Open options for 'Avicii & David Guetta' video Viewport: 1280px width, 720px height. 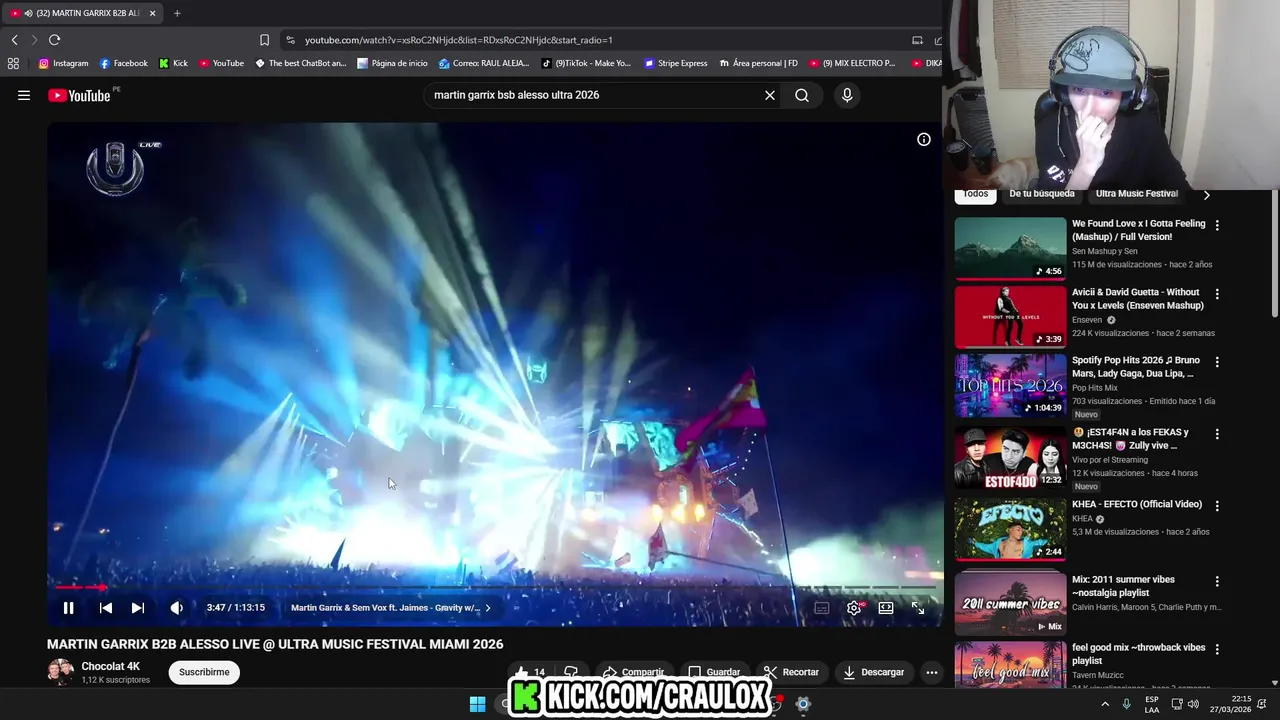[1217, 295]
